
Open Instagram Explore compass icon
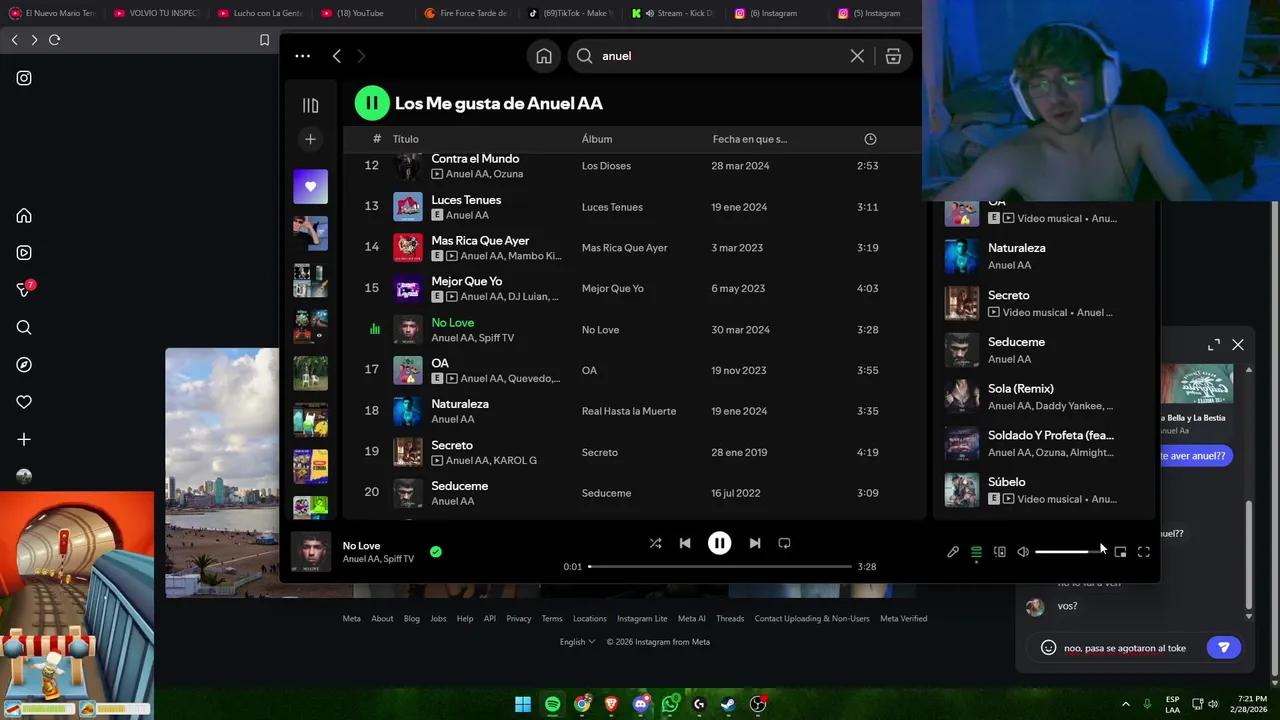pyautogui.click(x=24, y=365)
